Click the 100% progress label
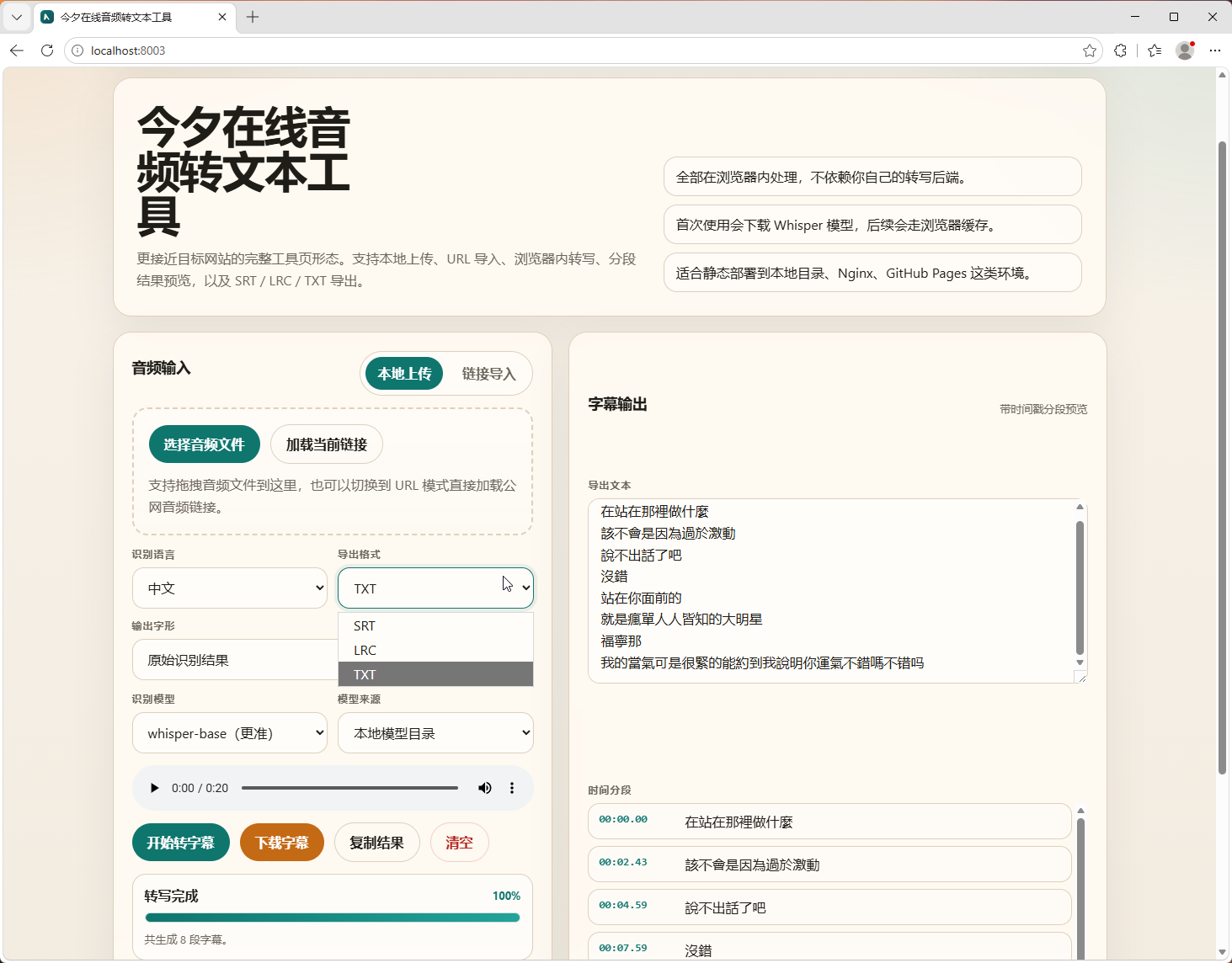 pos(506,896)
